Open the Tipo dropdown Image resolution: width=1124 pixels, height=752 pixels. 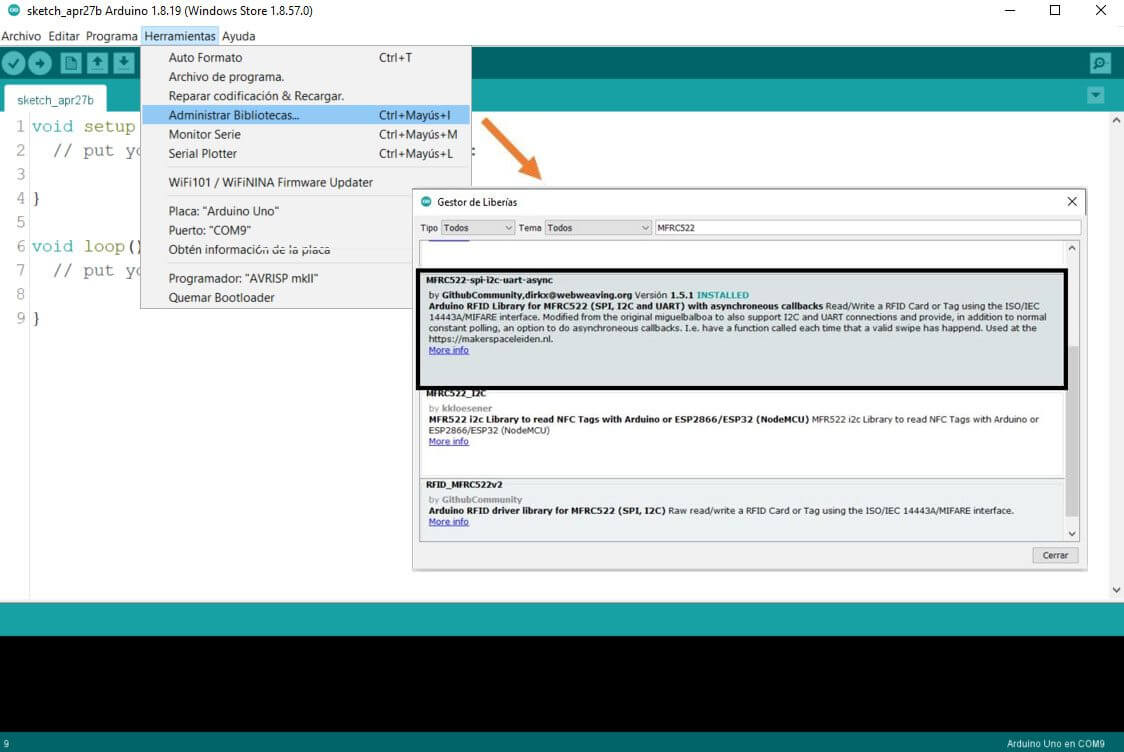478,228
